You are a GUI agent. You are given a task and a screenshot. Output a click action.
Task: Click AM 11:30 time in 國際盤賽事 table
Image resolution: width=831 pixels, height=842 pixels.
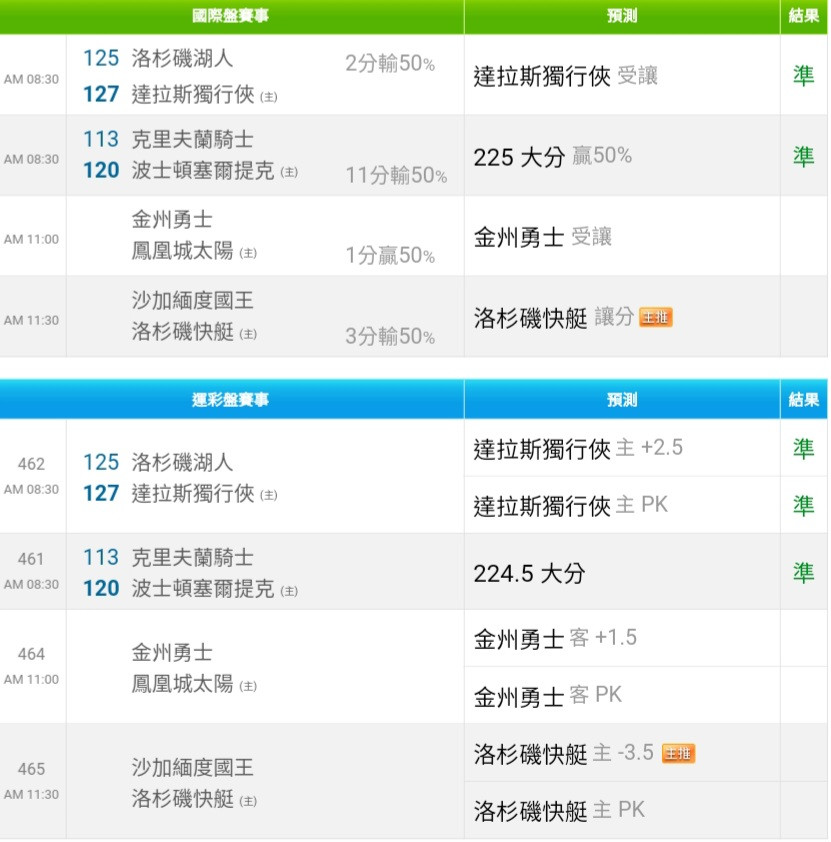coord(31,320)
